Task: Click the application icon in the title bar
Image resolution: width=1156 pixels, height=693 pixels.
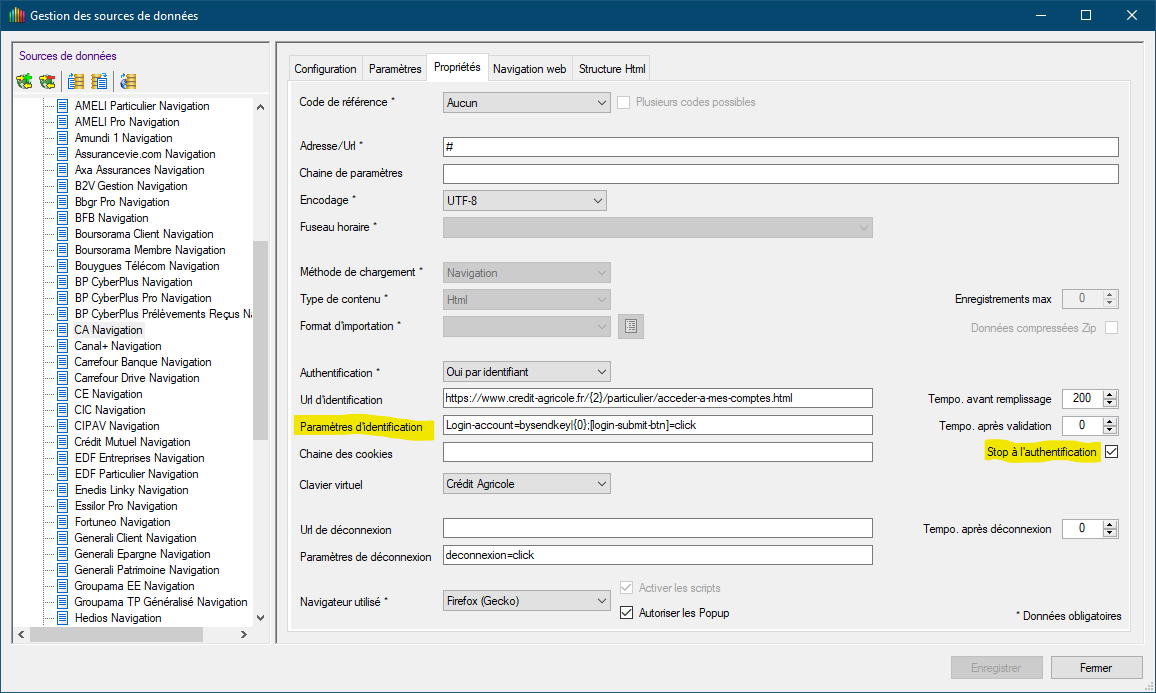Action: coord(15,16)
